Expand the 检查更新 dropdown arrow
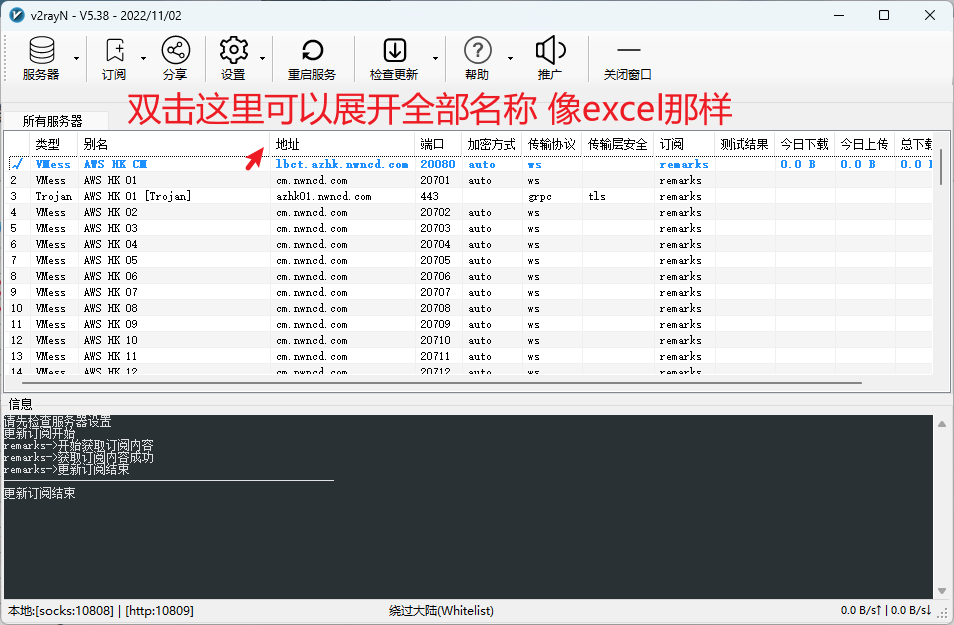The height and width of the screenshot is (625, 954). point(436,58)
